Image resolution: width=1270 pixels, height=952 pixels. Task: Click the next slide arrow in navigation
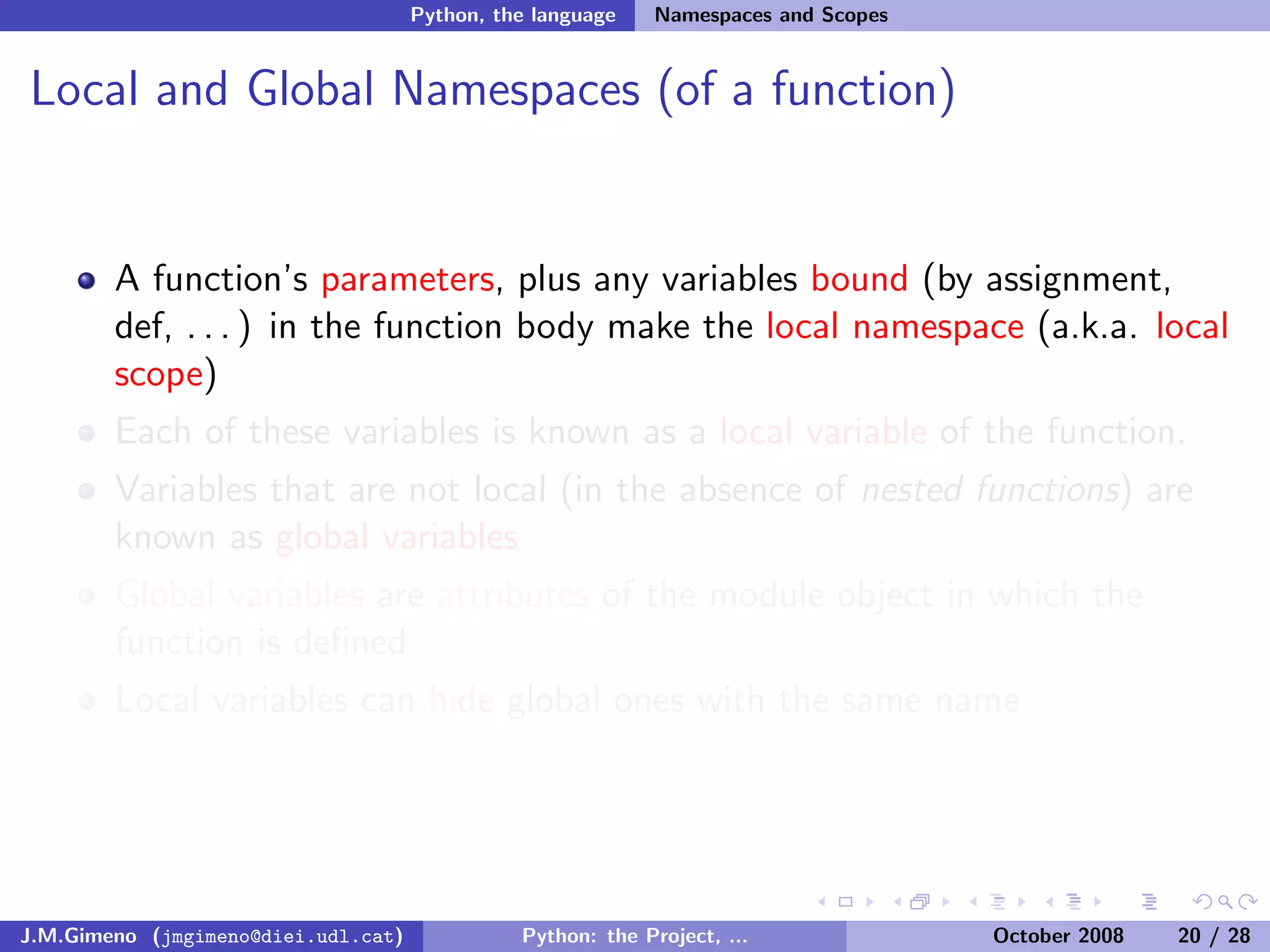(869, 902)
